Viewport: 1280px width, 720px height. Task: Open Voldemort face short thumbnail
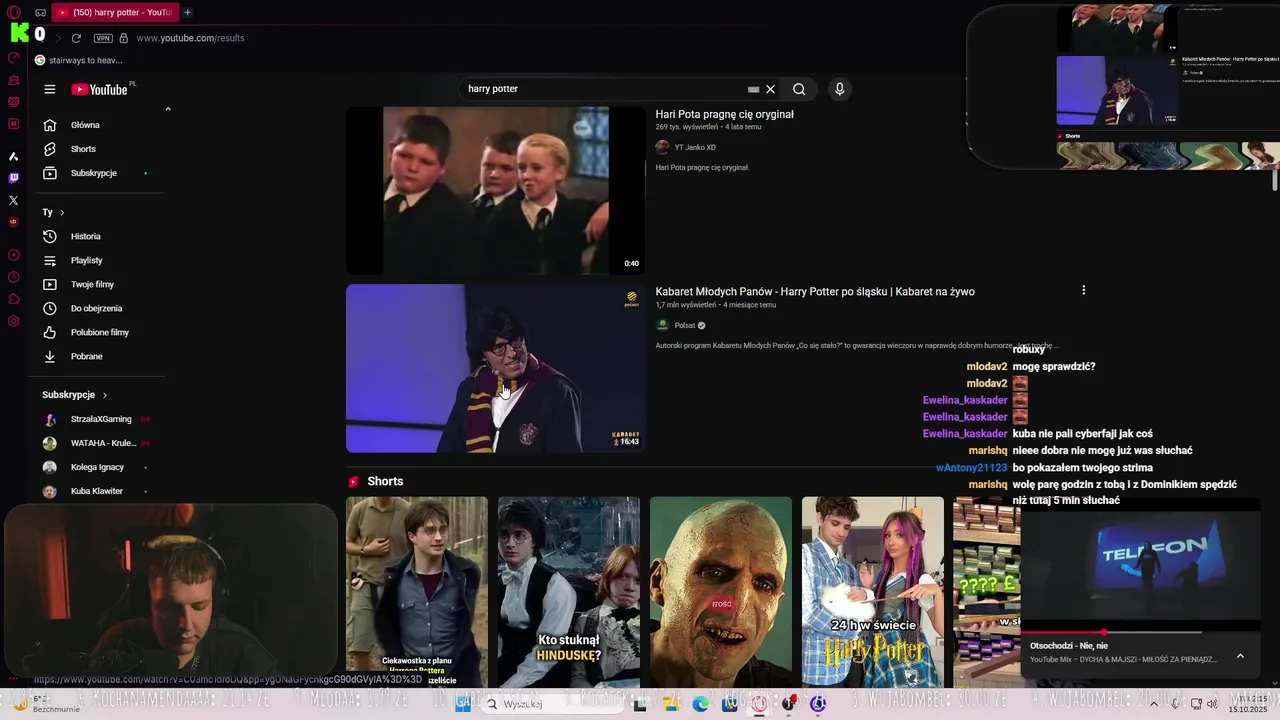pyautogui.click(x=721, y=592)
